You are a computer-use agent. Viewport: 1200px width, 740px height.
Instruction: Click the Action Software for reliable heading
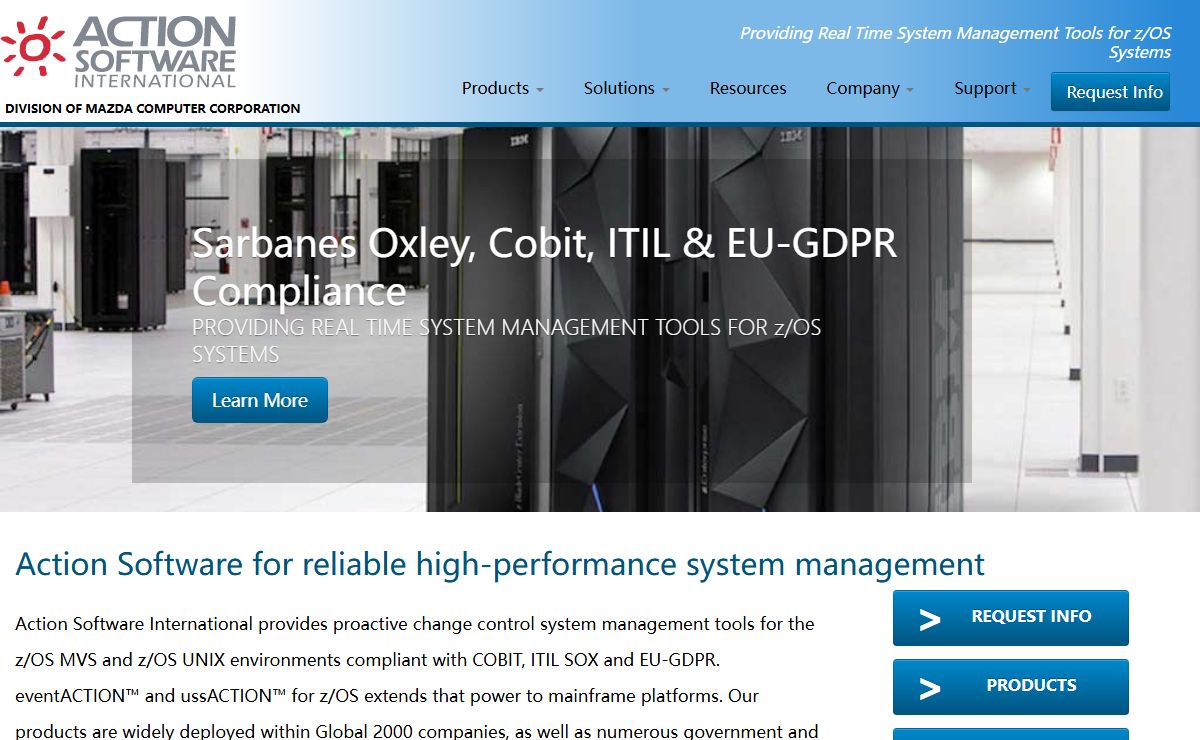point(500,564)
